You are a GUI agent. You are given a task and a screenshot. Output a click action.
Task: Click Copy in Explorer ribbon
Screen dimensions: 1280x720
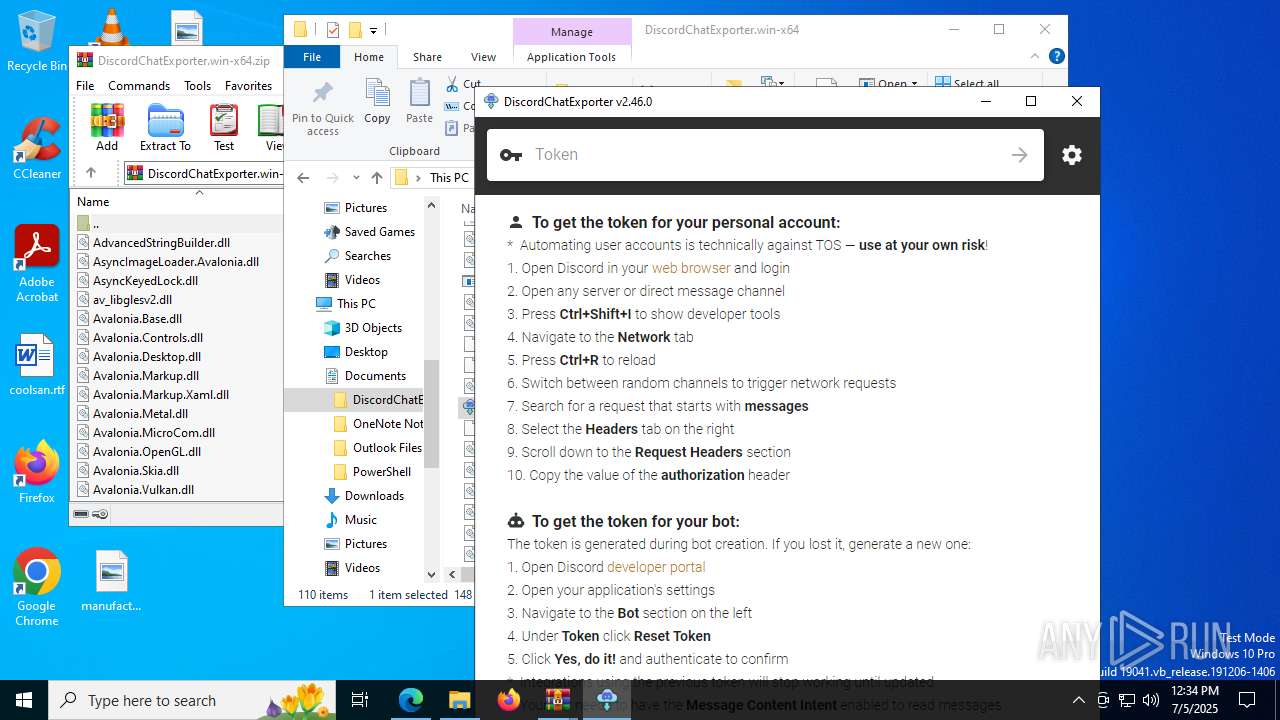click(377, 102)
